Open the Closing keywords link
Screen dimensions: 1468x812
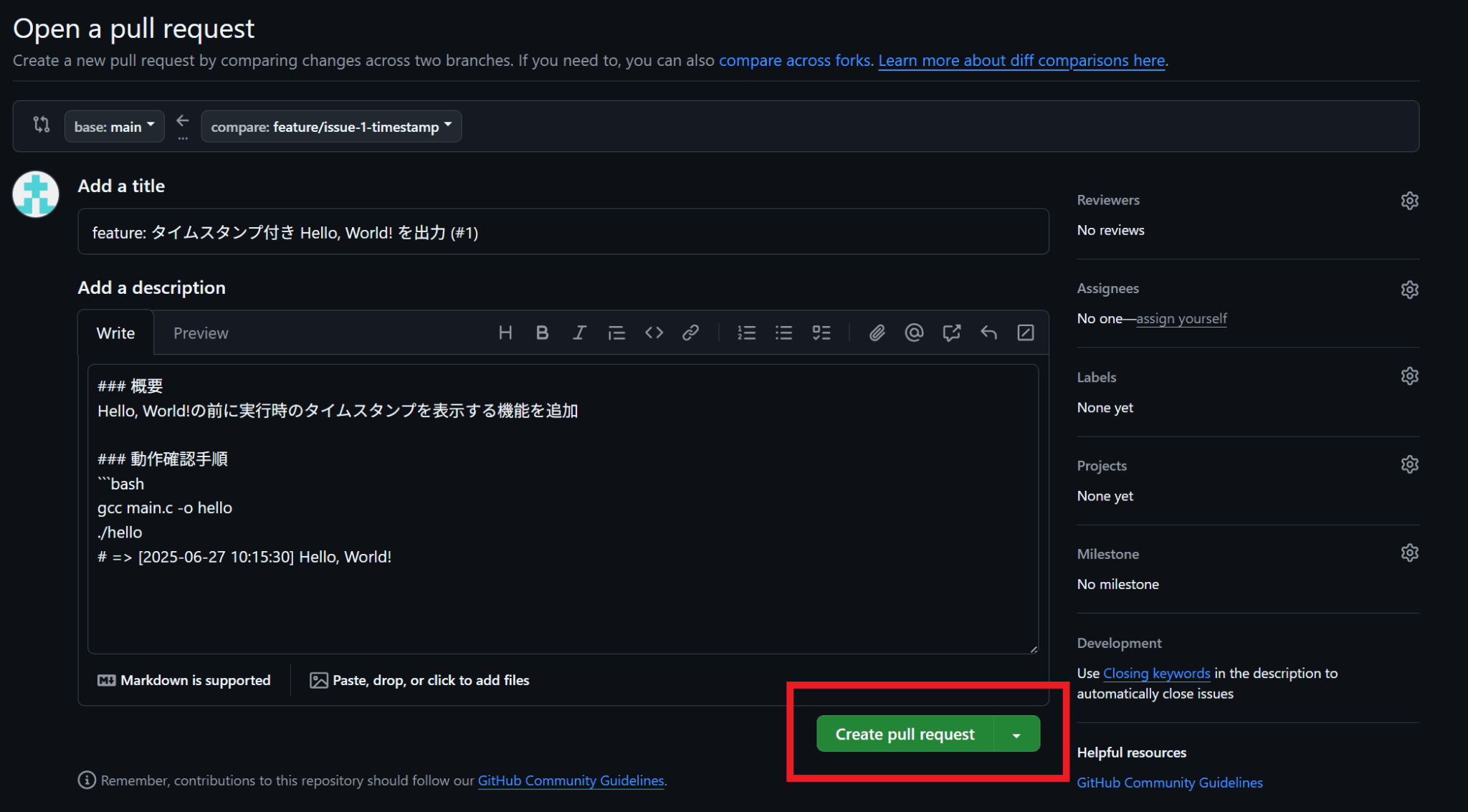pos(1155,673)
